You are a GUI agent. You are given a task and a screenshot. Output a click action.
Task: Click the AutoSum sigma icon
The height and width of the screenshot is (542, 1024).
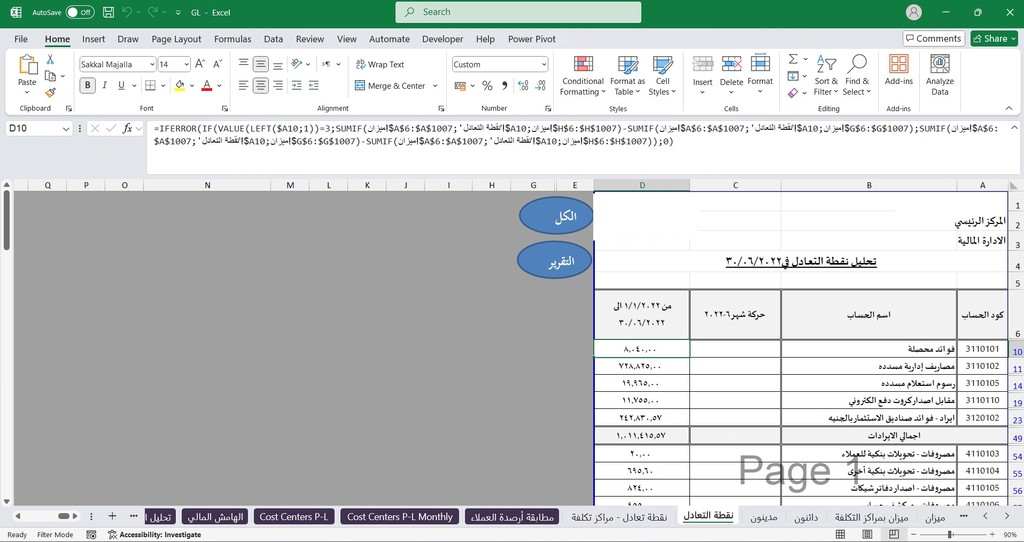tap(792, 59)
